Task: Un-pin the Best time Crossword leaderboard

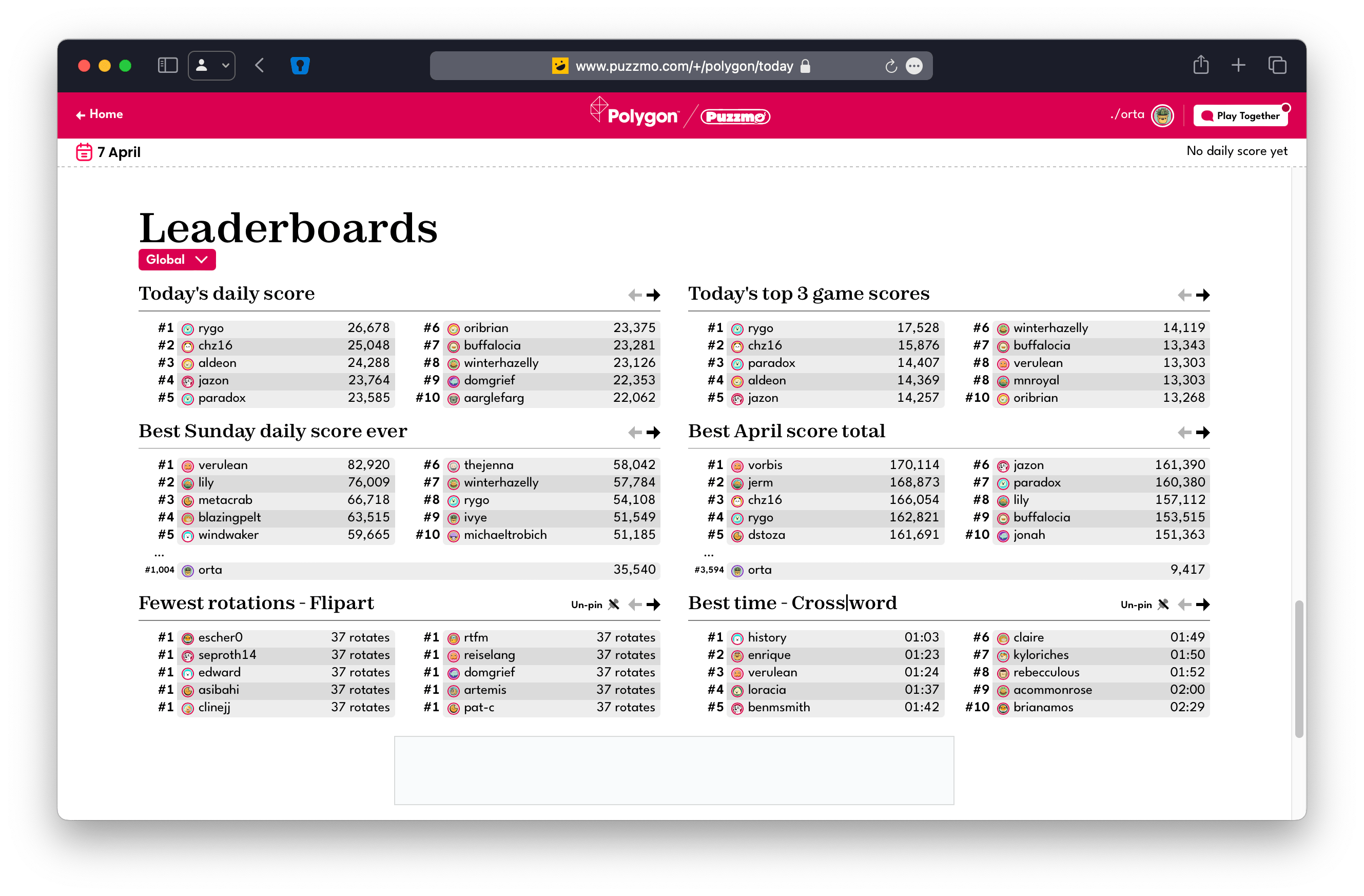Action: [1144, 604]
